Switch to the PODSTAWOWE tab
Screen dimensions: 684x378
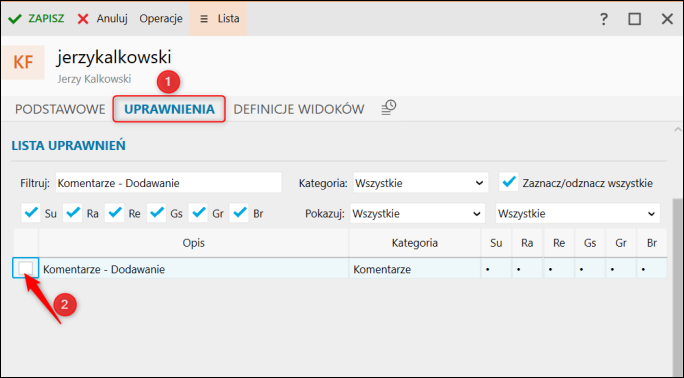[60, 109]
